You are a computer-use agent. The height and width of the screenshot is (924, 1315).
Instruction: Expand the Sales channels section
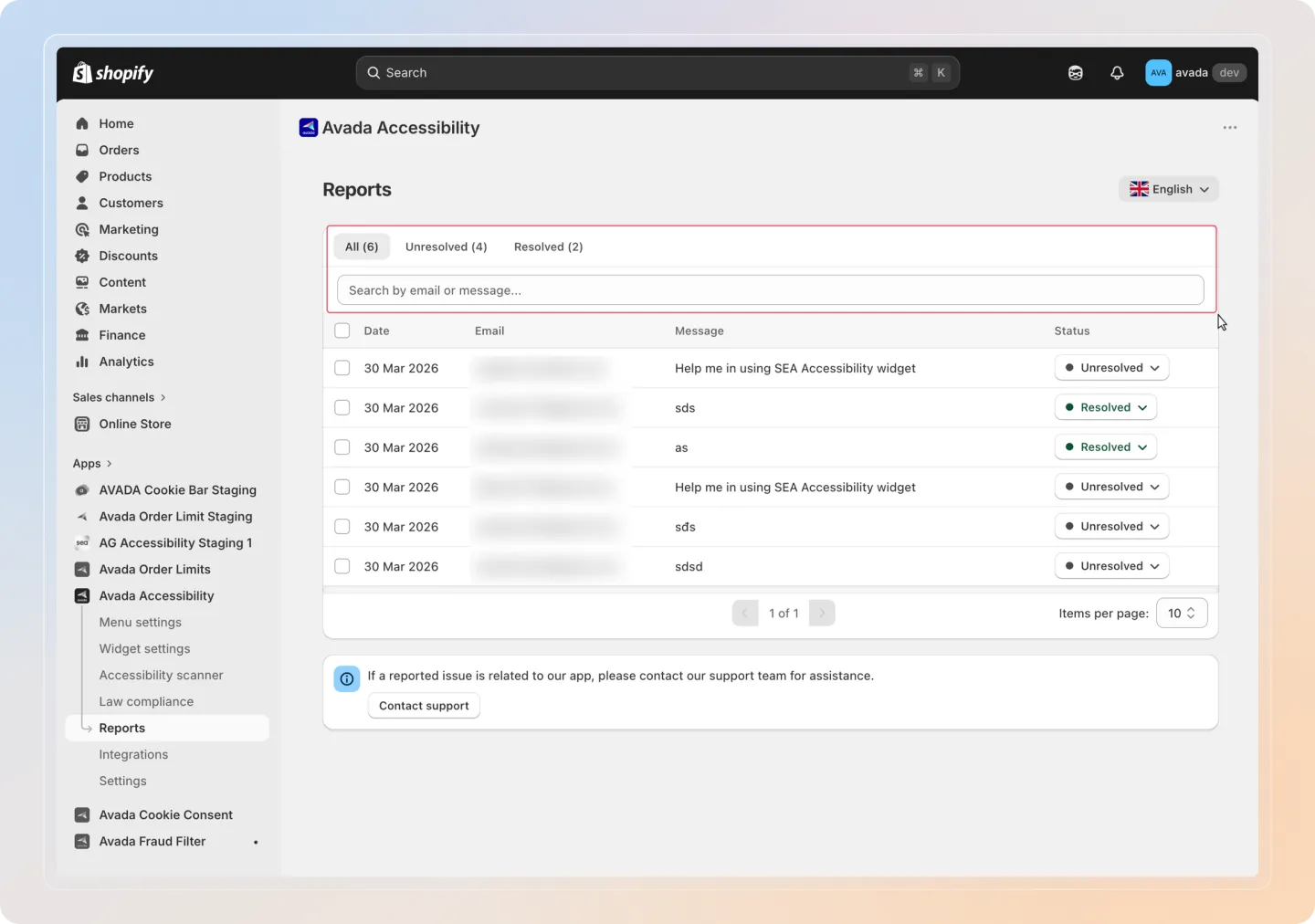pyautogui.click(x=120, y=397)
